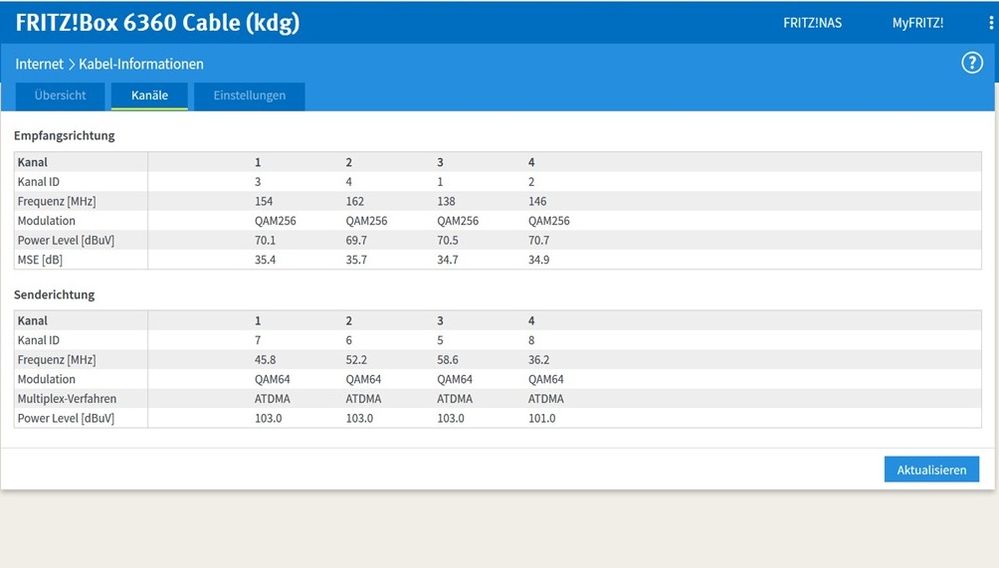
Task: Click the MSE [dB] row label
Action: pos(40,260)
